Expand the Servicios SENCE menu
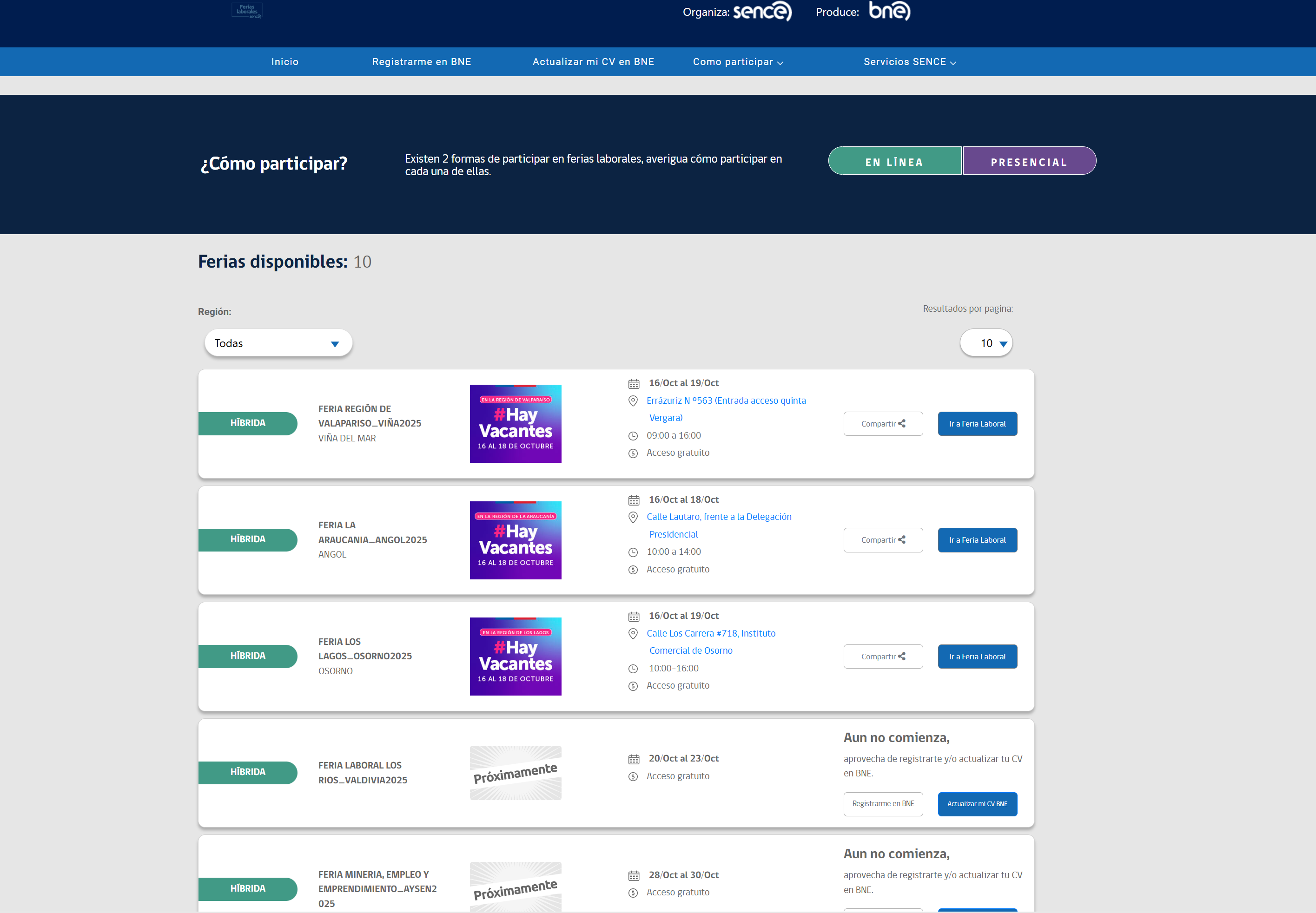Image resolution: width=1316 pixels, height=913 pixels. coord(909,62)
